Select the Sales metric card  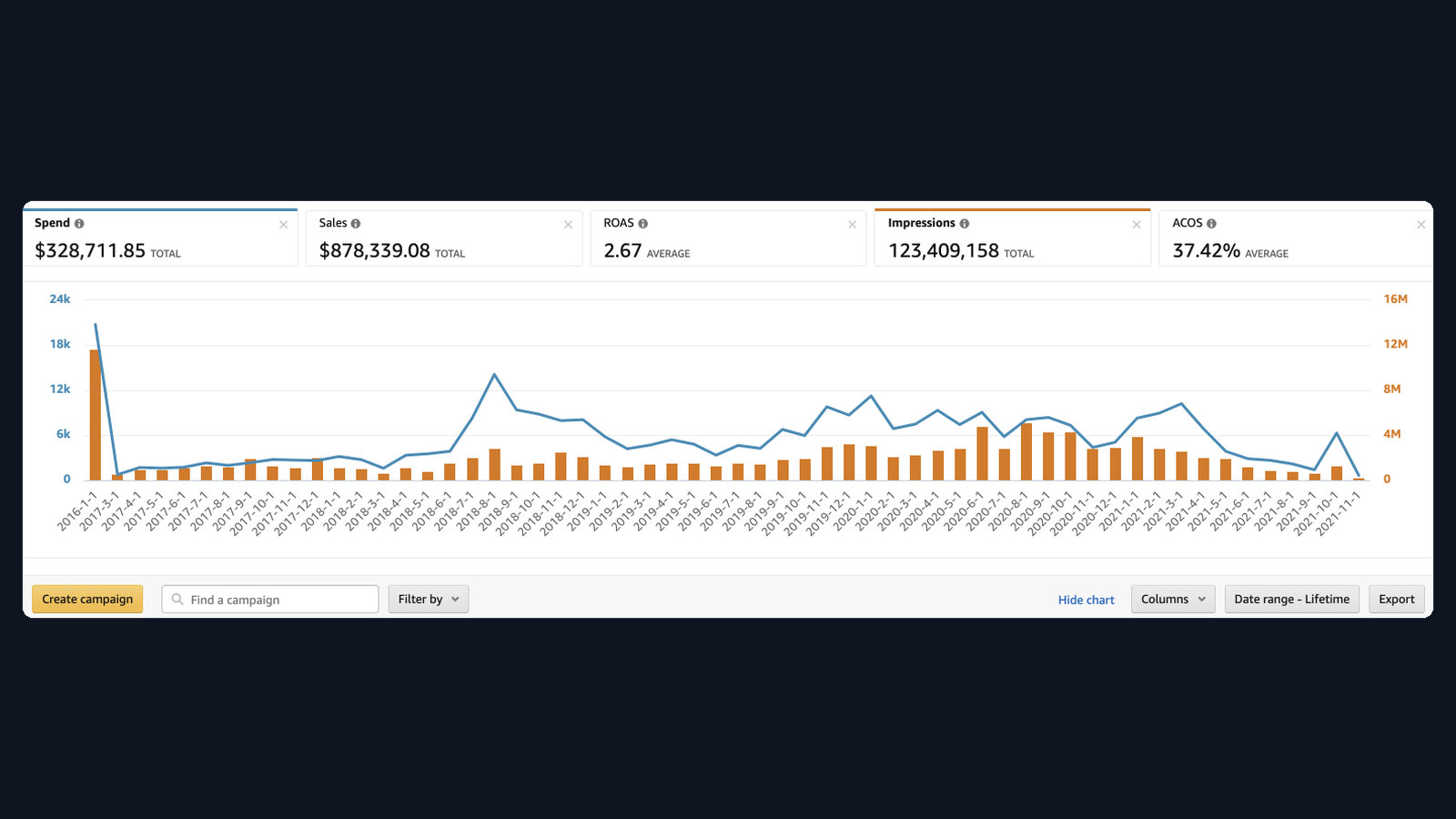click(x=444, y=238)
